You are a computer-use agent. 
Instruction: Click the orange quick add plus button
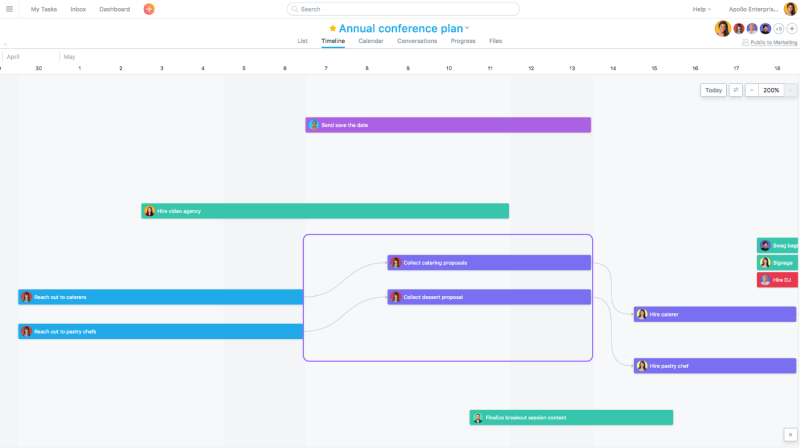tap(149, 9)
